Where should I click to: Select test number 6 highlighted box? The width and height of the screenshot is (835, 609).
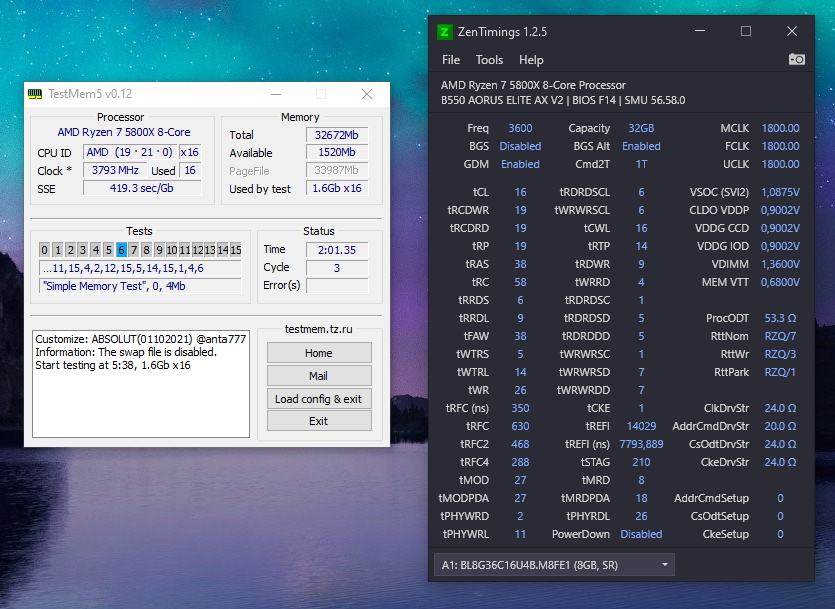coord(121,250)
